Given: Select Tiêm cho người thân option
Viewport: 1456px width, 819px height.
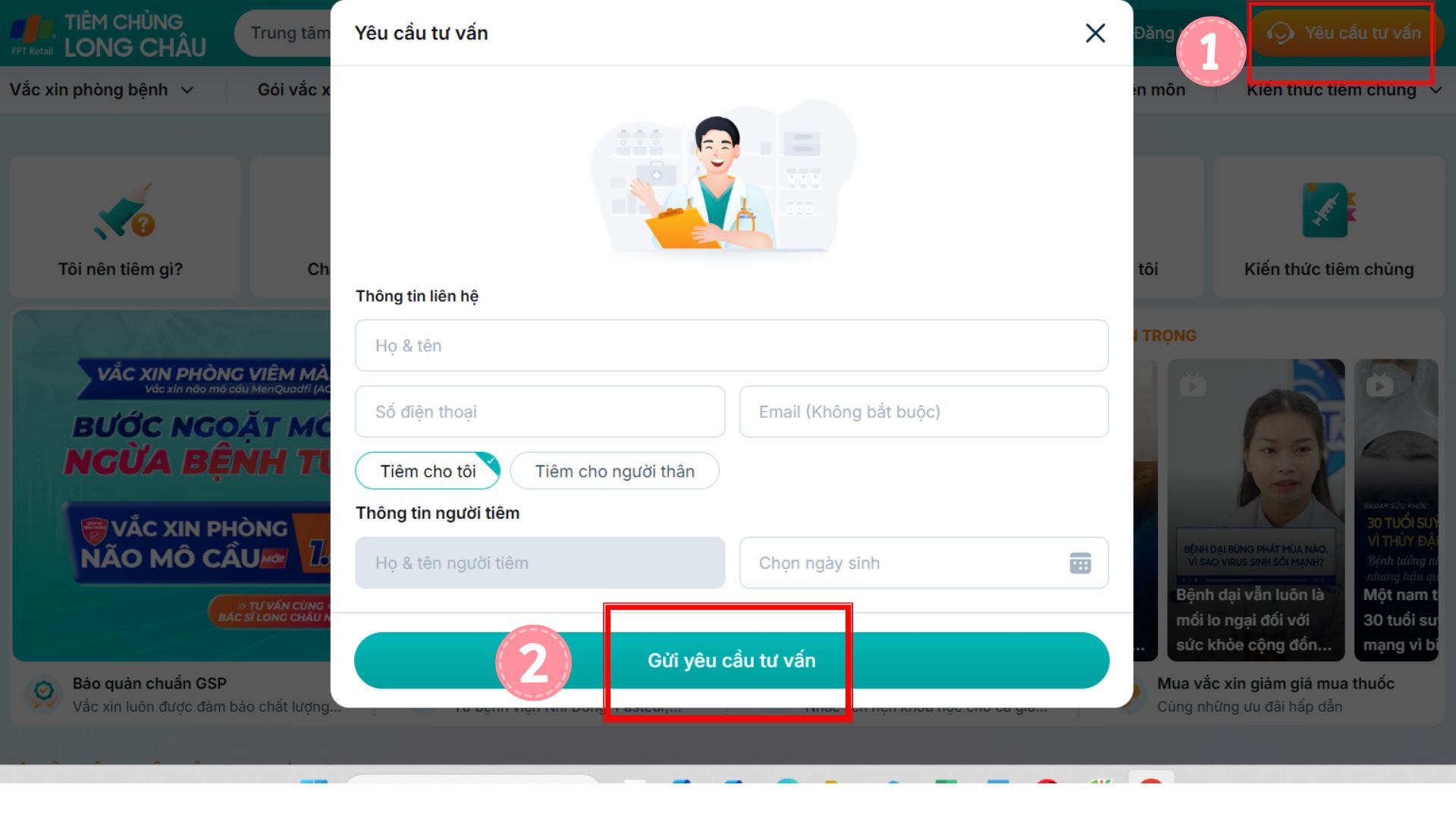Looking at the screenshot, I should 614,471.
